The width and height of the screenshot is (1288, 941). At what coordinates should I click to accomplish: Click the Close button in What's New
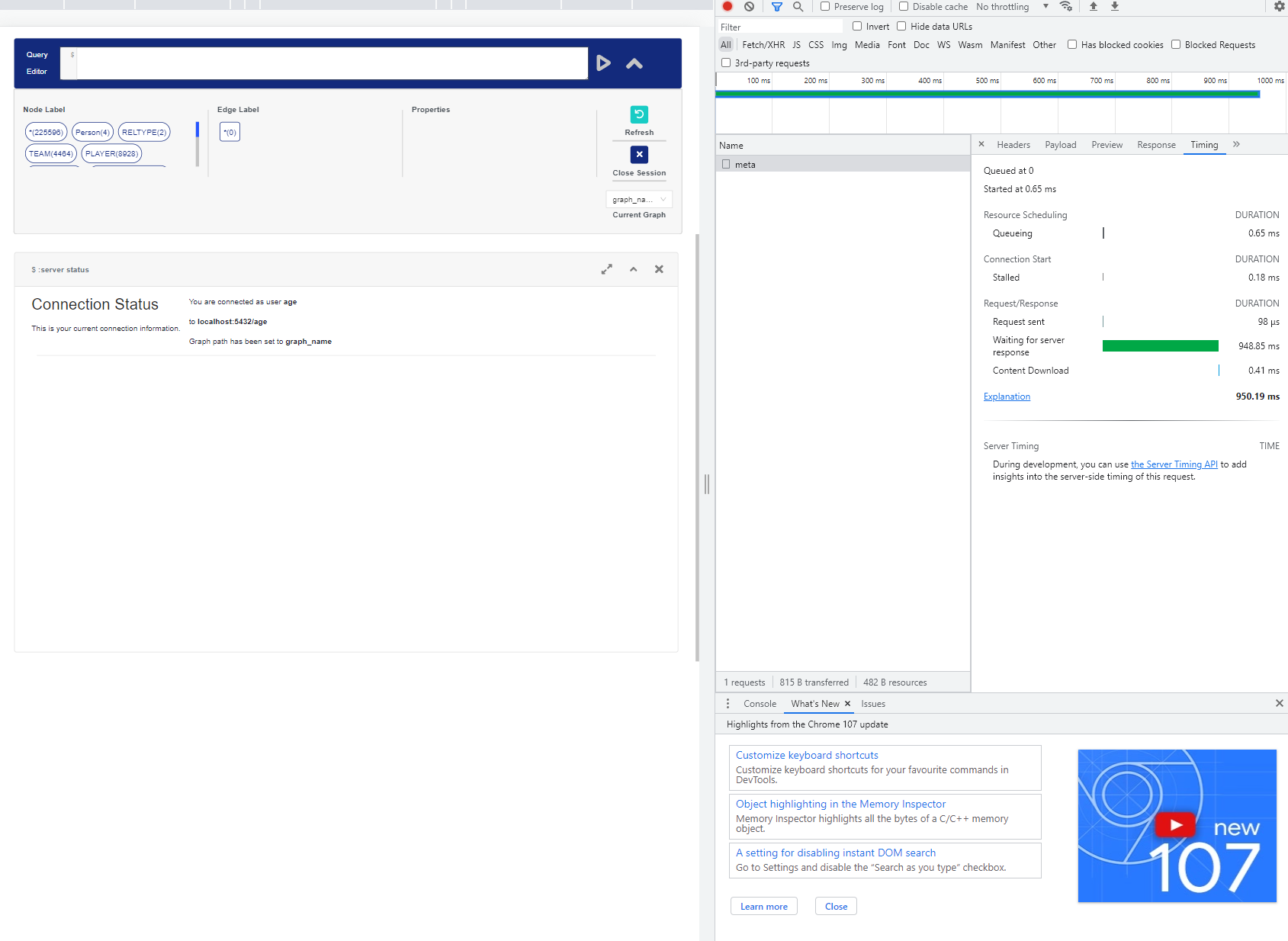tap(837, 907)
